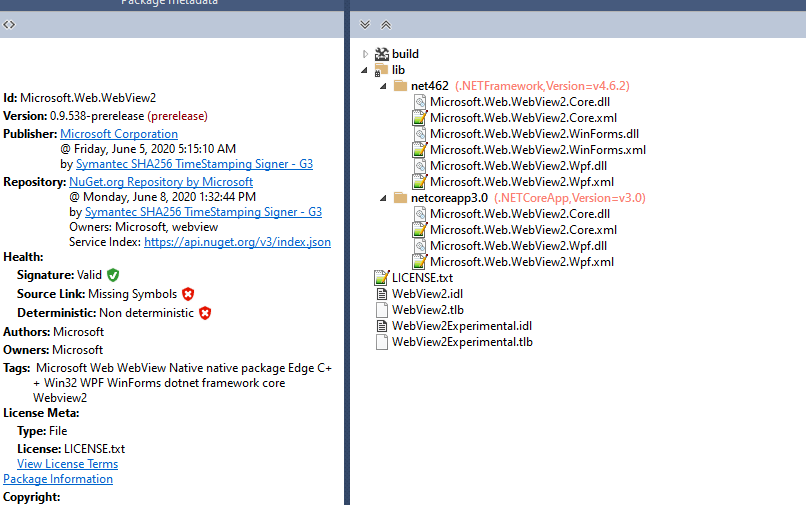
Task: Click the green Signature Valid shield icon
Action: click(x=113, y=275)
